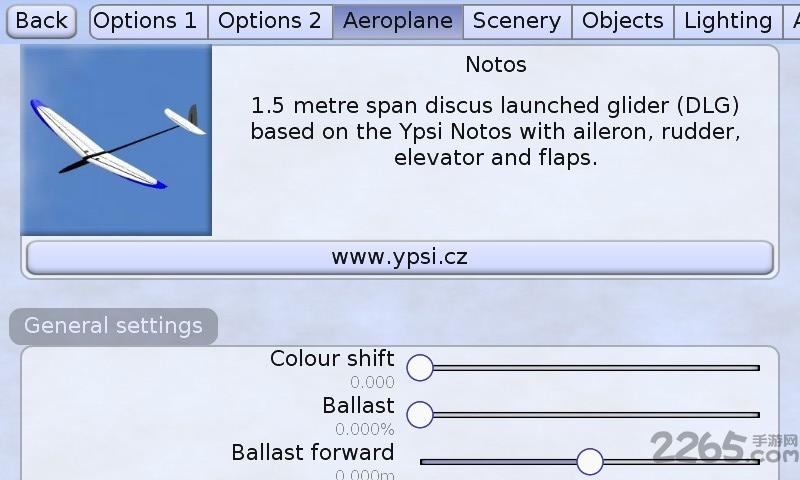Click the Ballast forward slider handle
This screenshot has height=480, width=800.
click(x=590, y=462)
